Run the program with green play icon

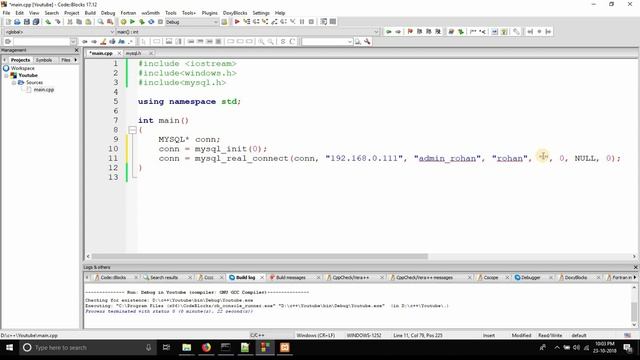(132, 22)
